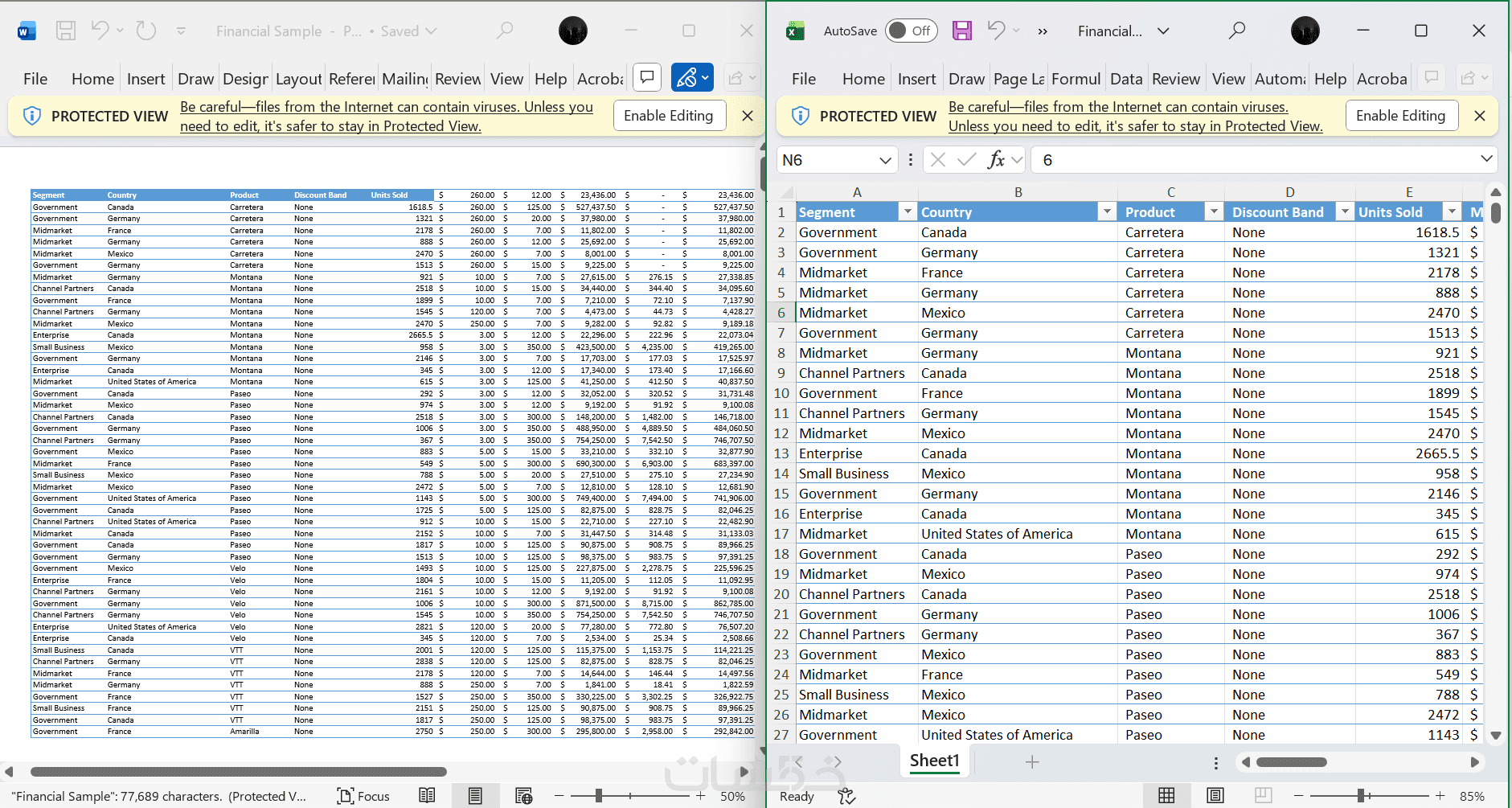Click the Insert Function fx icon

(997, 160)
